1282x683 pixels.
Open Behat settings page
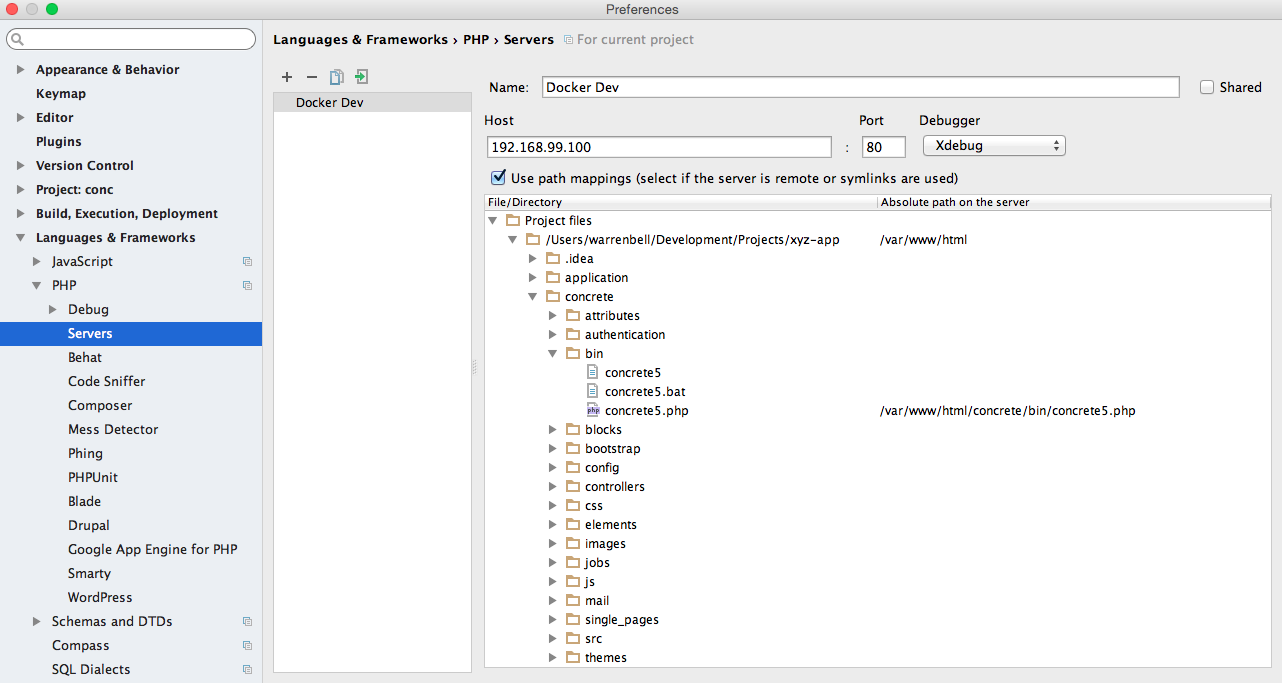(x=85, y=358)
